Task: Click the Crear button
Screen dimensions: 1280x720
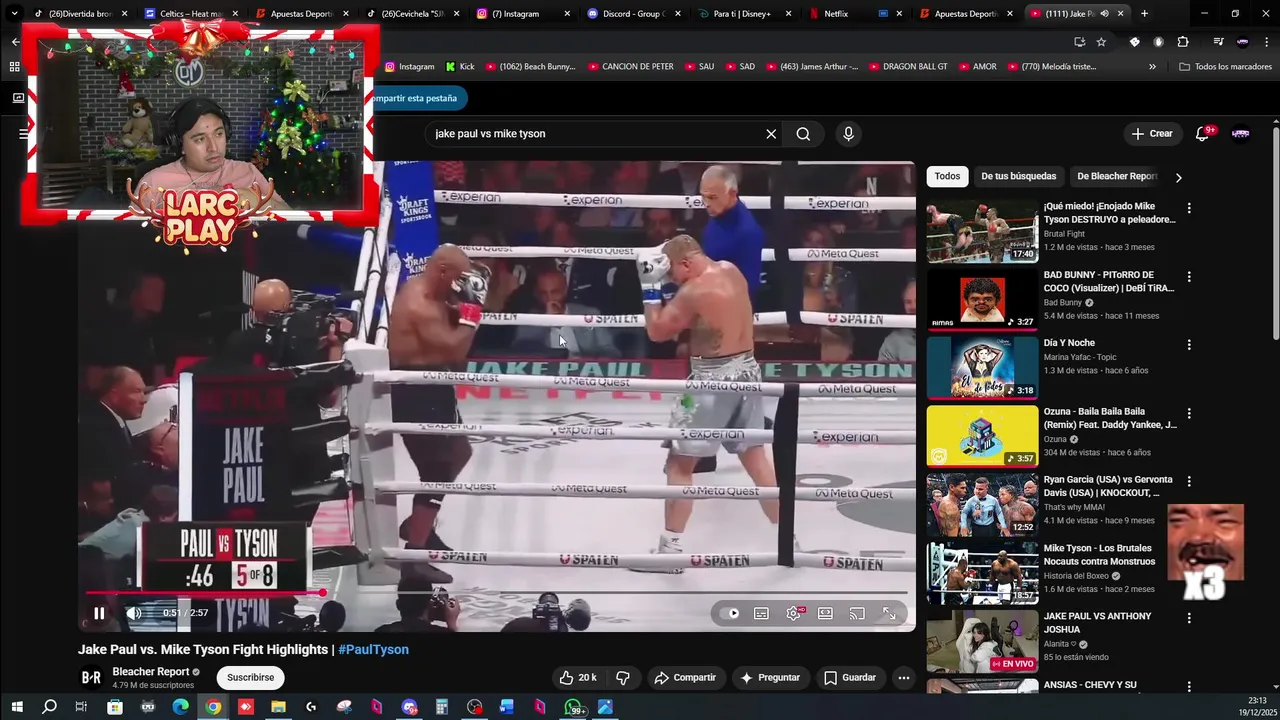Action: (1151, 134)
